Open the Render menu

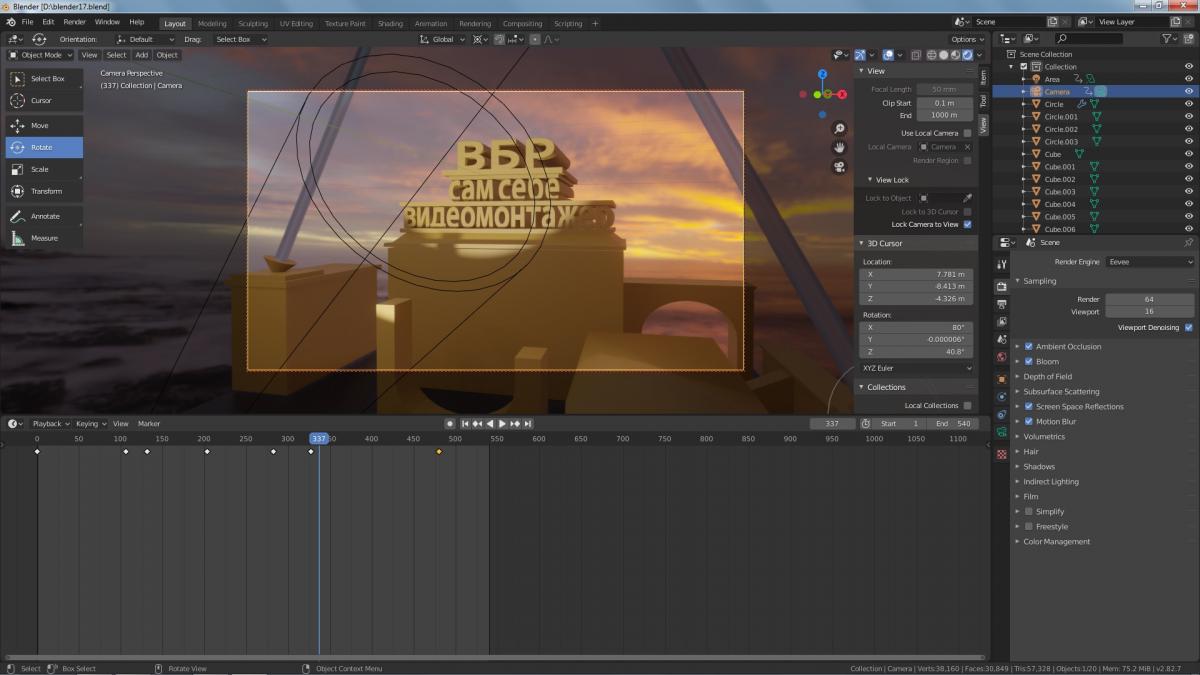[74, 22]
